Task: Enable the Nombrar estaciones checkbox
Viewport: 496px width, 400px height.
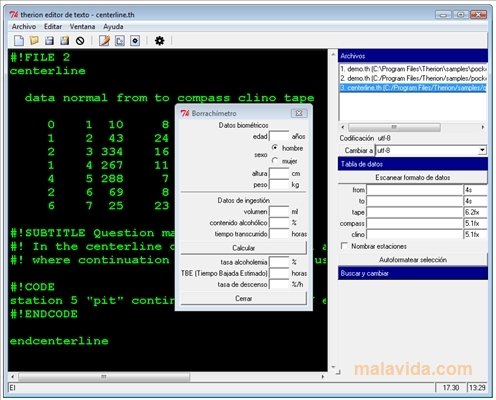Action: (x=344, y=246)
